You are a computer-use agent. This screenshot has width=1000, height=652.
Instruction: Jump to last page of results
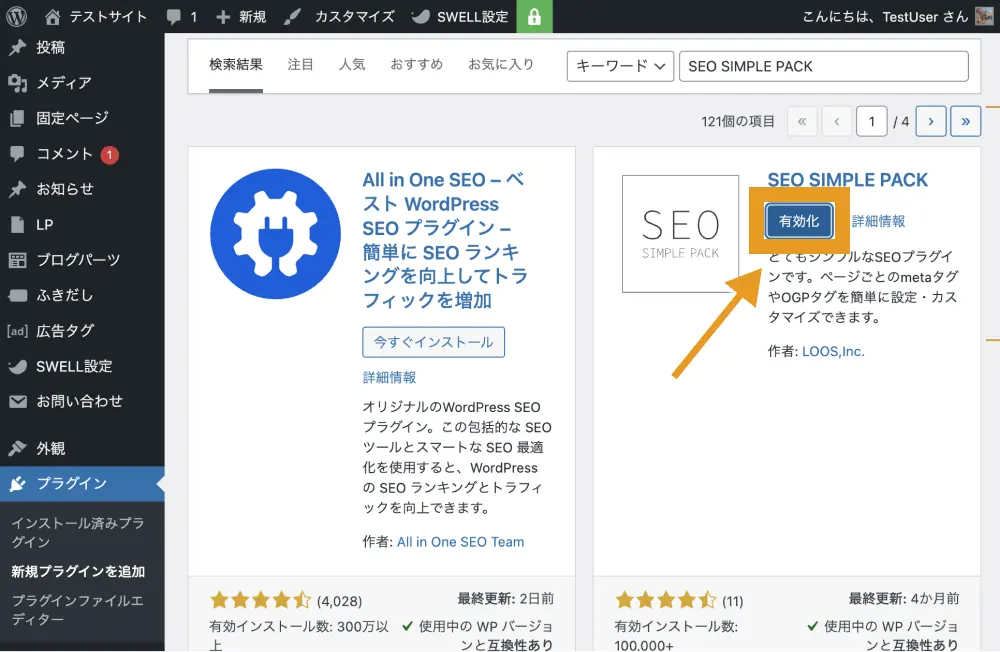point(965,121)
